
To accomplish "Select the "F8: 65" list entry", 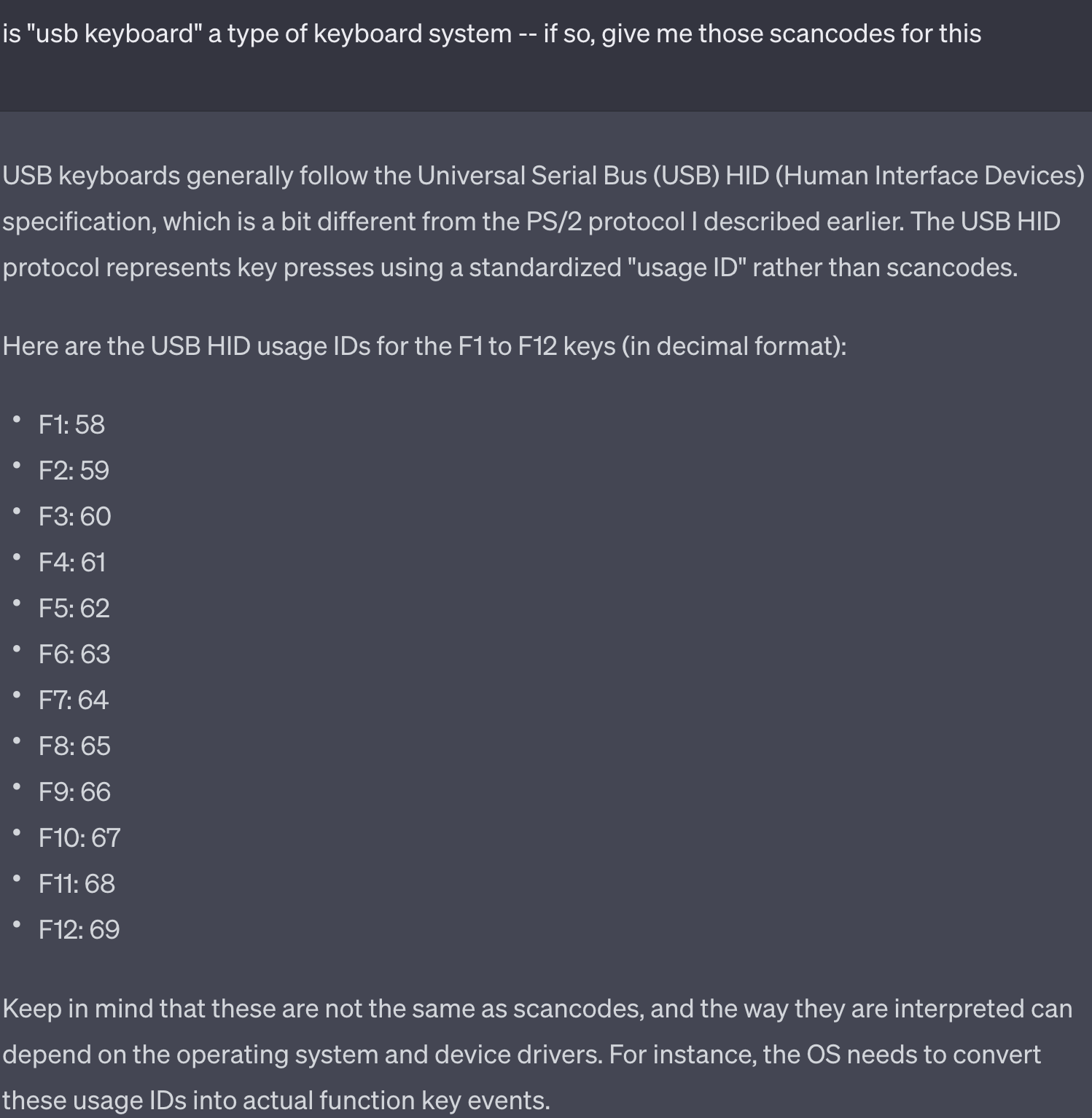I will click(74, 746).
